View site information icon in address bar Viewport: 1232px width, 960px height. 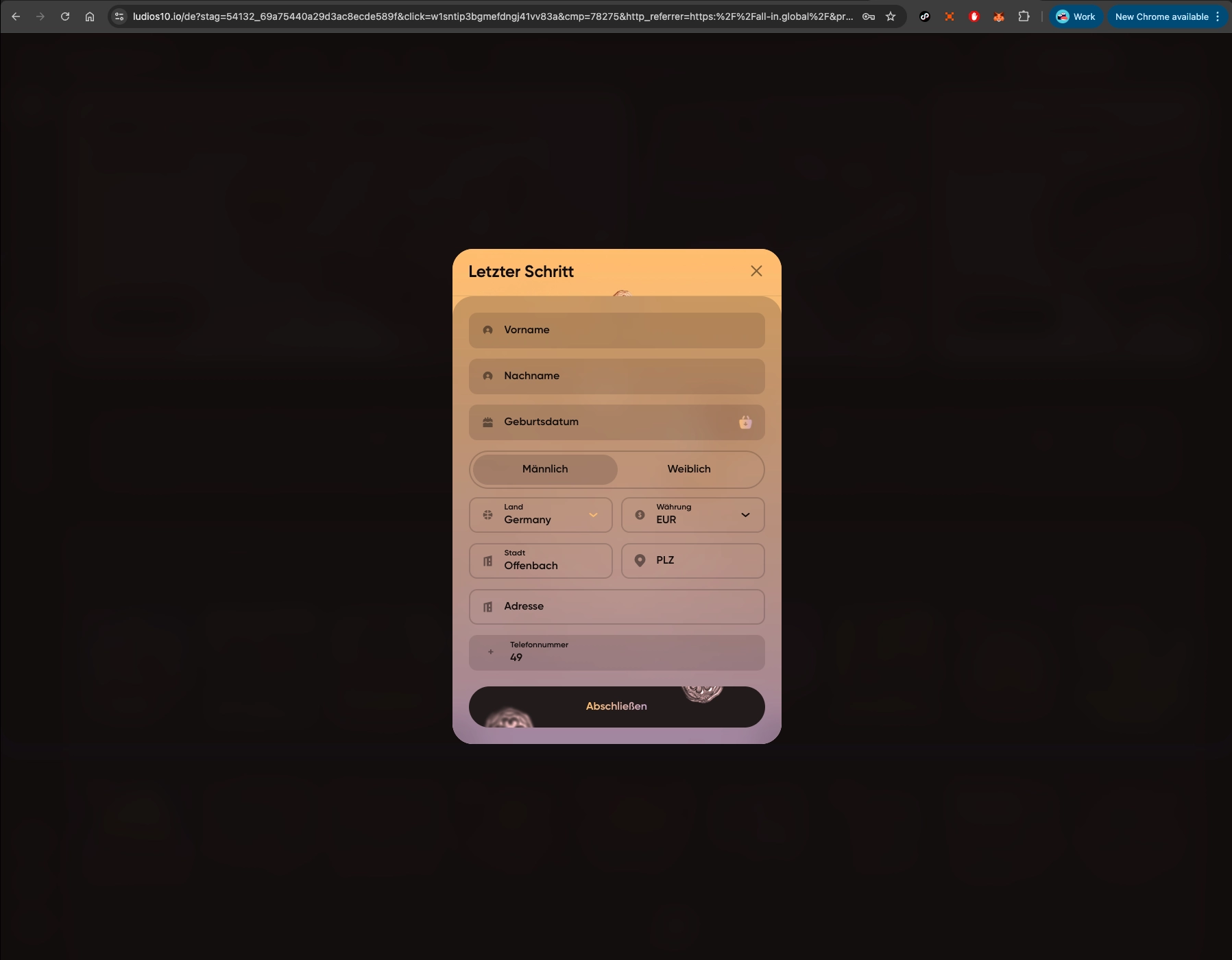tap(119, 16)
